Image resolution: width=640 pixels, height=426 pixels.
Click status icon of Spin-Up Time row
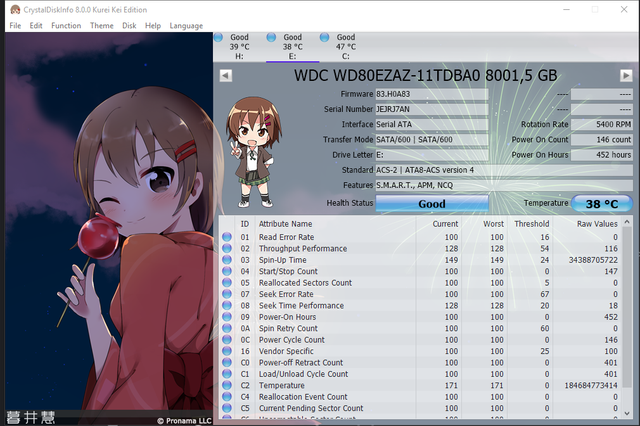227,260
